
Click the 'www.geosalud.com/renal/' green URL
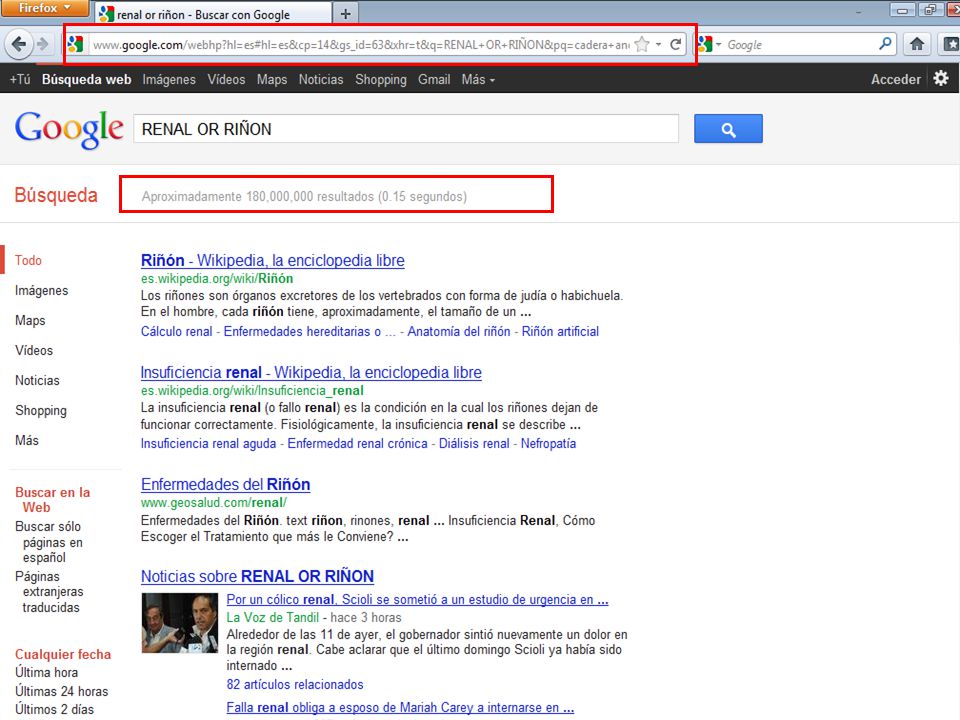(x=214, y=503)
